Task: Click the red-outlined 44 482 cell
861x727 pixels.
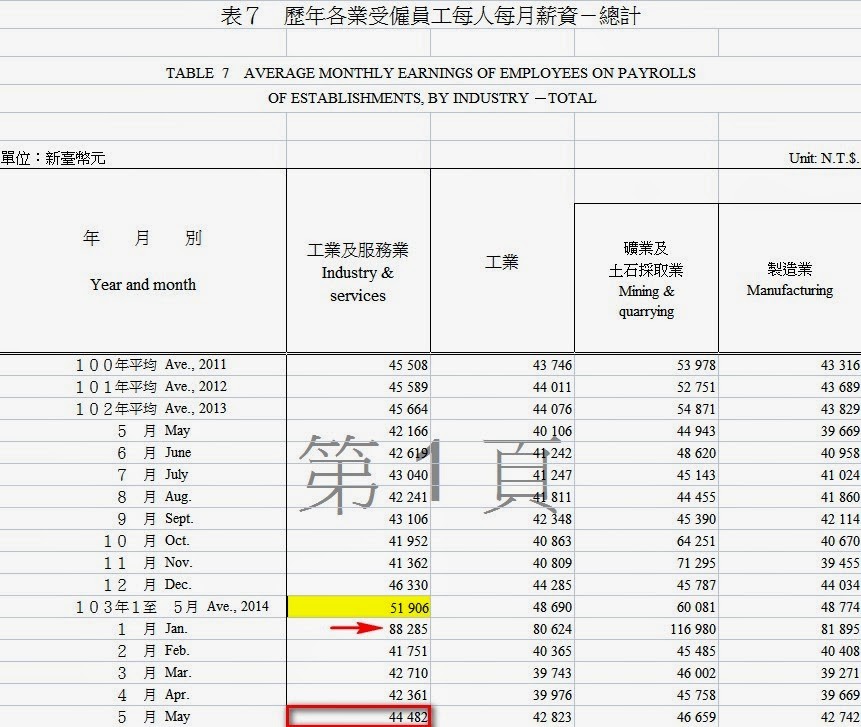Action: point(359,717)
